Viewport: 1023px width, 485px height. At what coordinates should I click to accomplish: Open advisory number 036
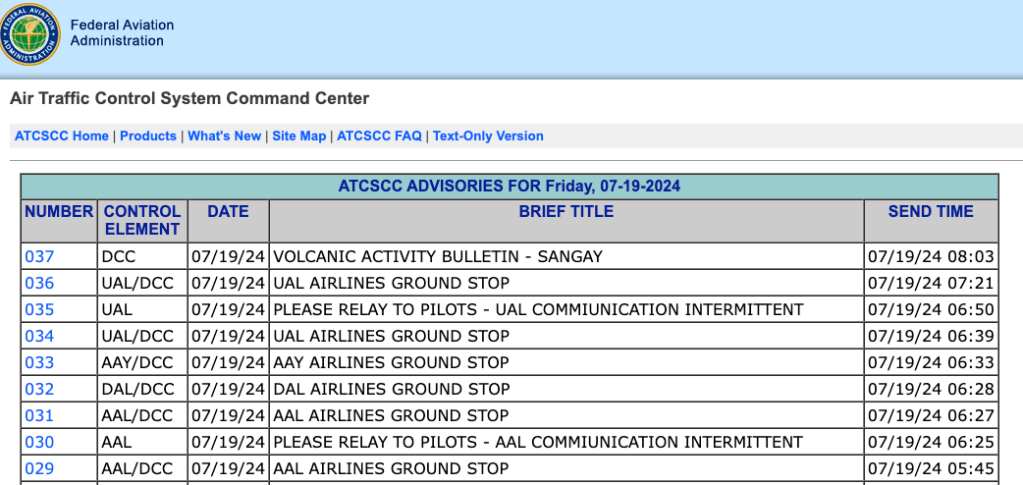point(39,283)
